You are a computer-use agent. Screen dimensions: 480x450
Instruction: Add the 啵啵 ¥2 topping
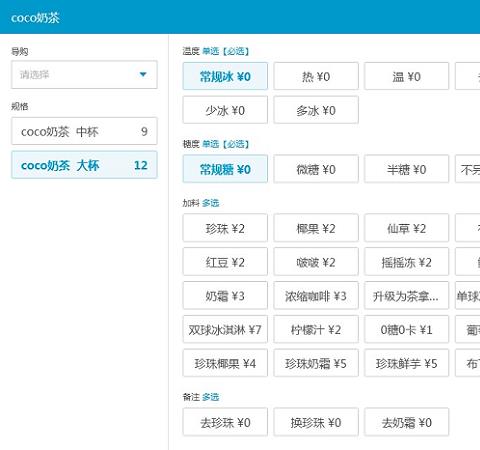coord(316,262)
